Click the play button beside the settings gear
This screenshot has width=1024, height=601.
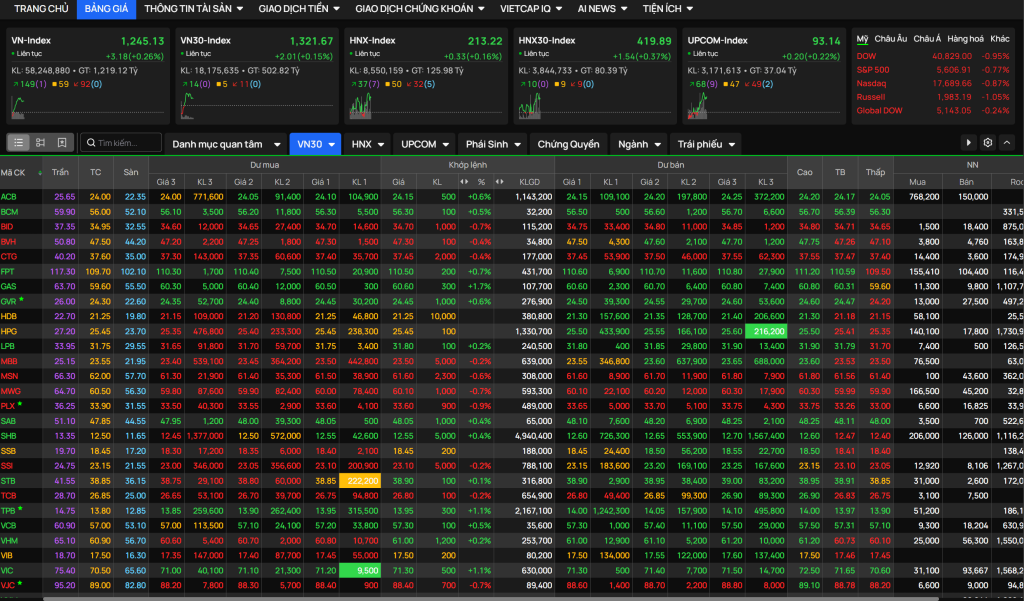click(x=968, y=142)
